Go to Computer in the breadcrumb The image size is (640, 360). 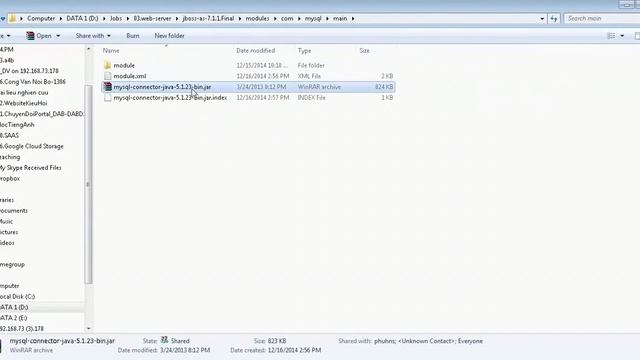pos(41,19)
